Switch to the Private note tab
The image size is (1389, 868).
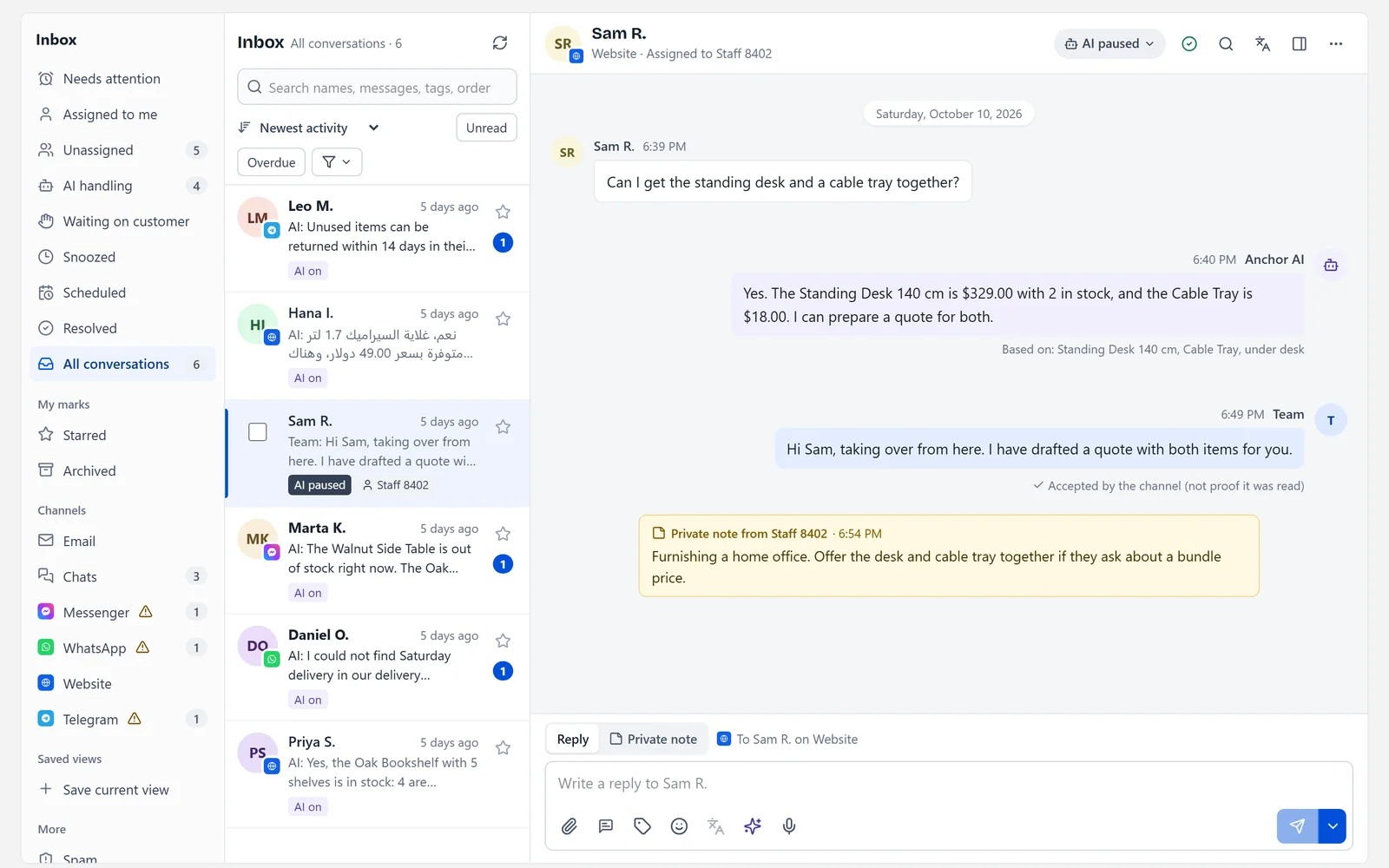click(x=654, y=740)
